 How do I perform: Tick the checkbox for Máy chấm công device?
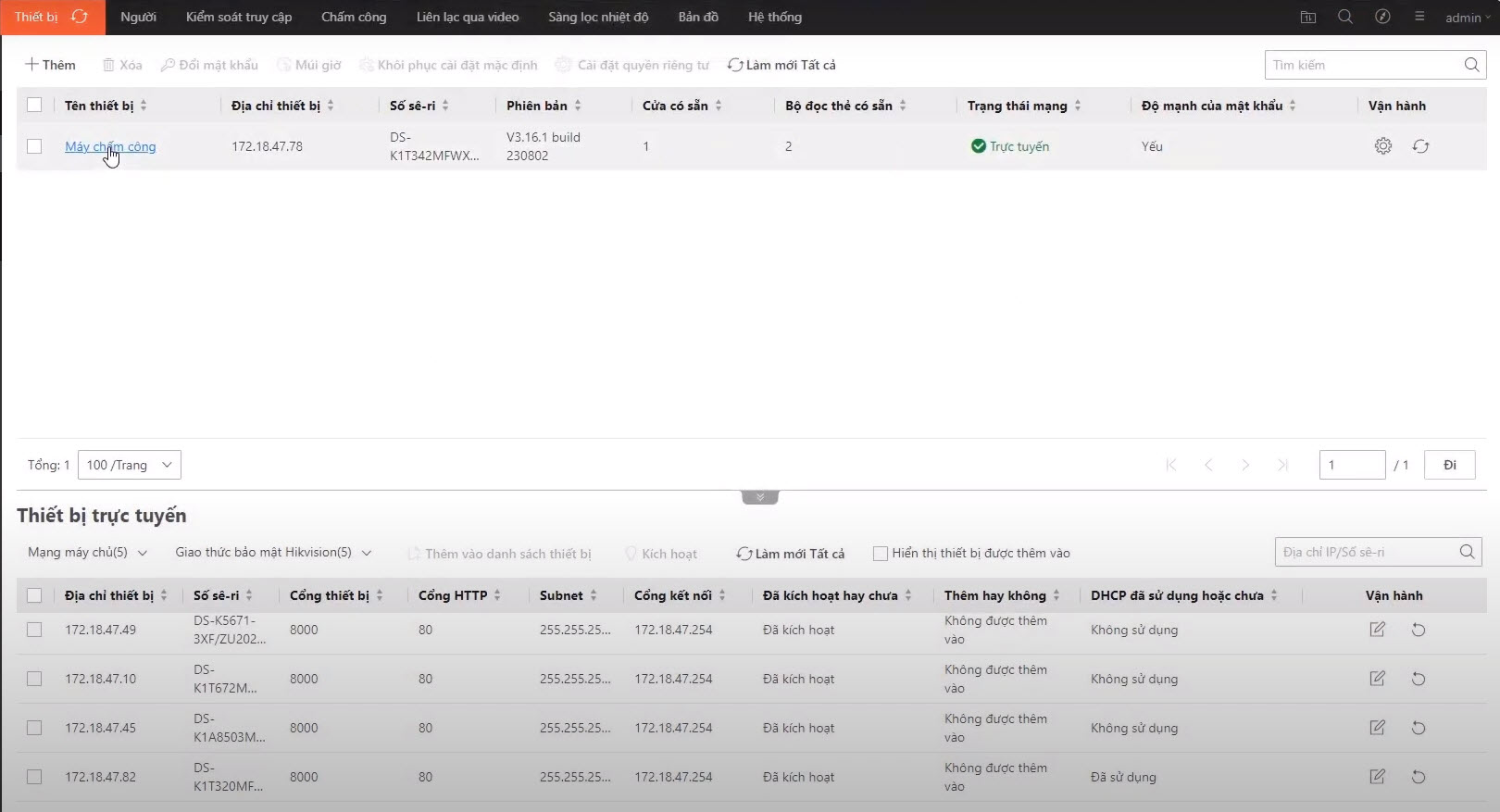(34, 146)
